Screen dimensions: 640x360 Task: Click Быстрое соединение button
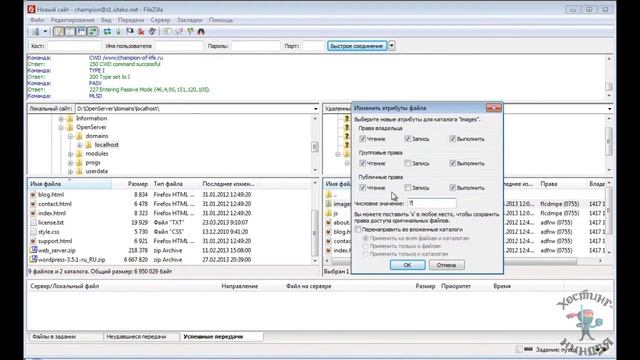point(357,46)
